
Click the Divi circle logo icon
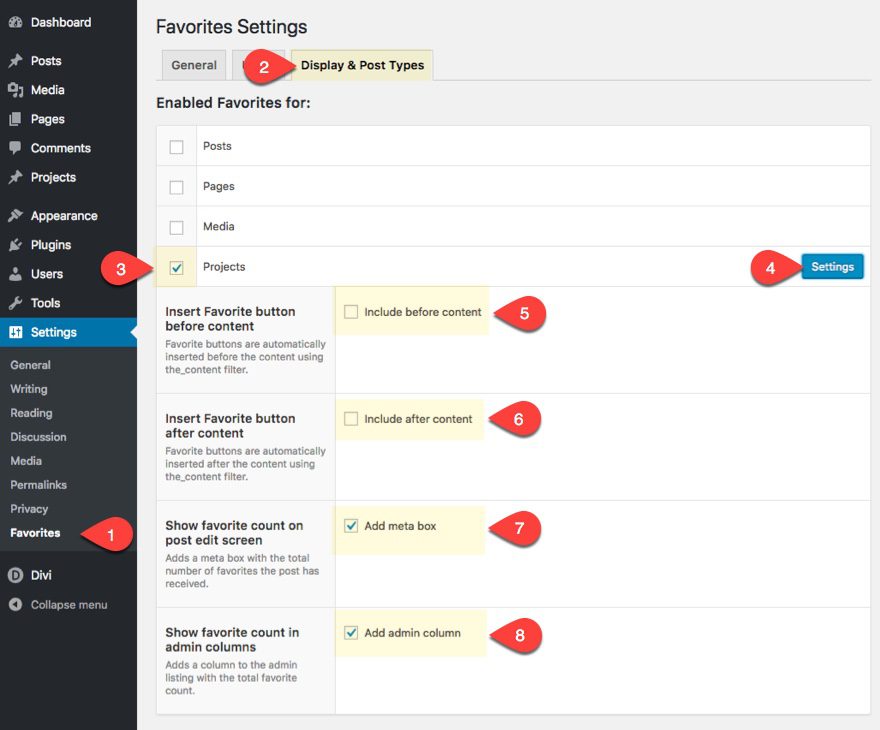pos(16,575)
